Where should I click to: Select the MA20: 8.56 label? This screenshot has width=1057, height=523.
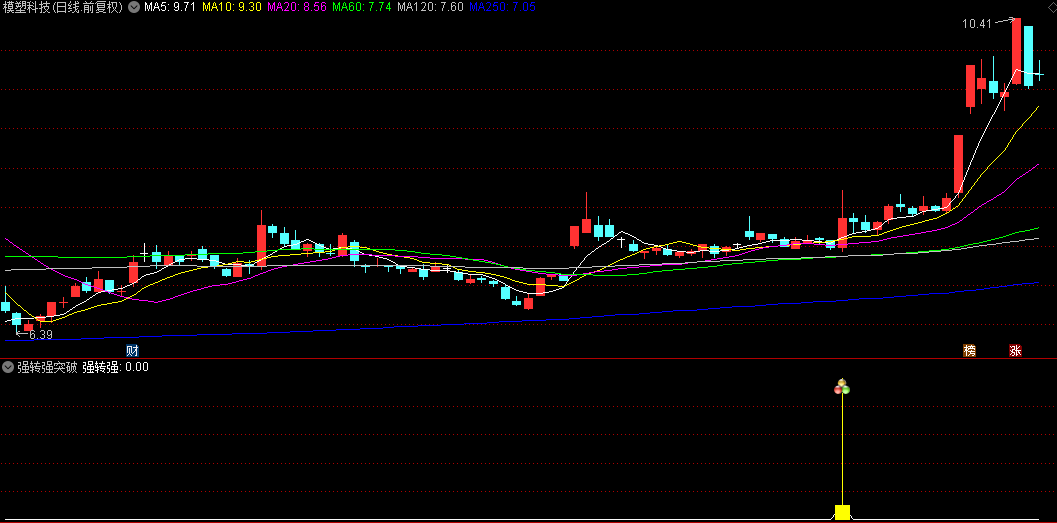(297, 7)
